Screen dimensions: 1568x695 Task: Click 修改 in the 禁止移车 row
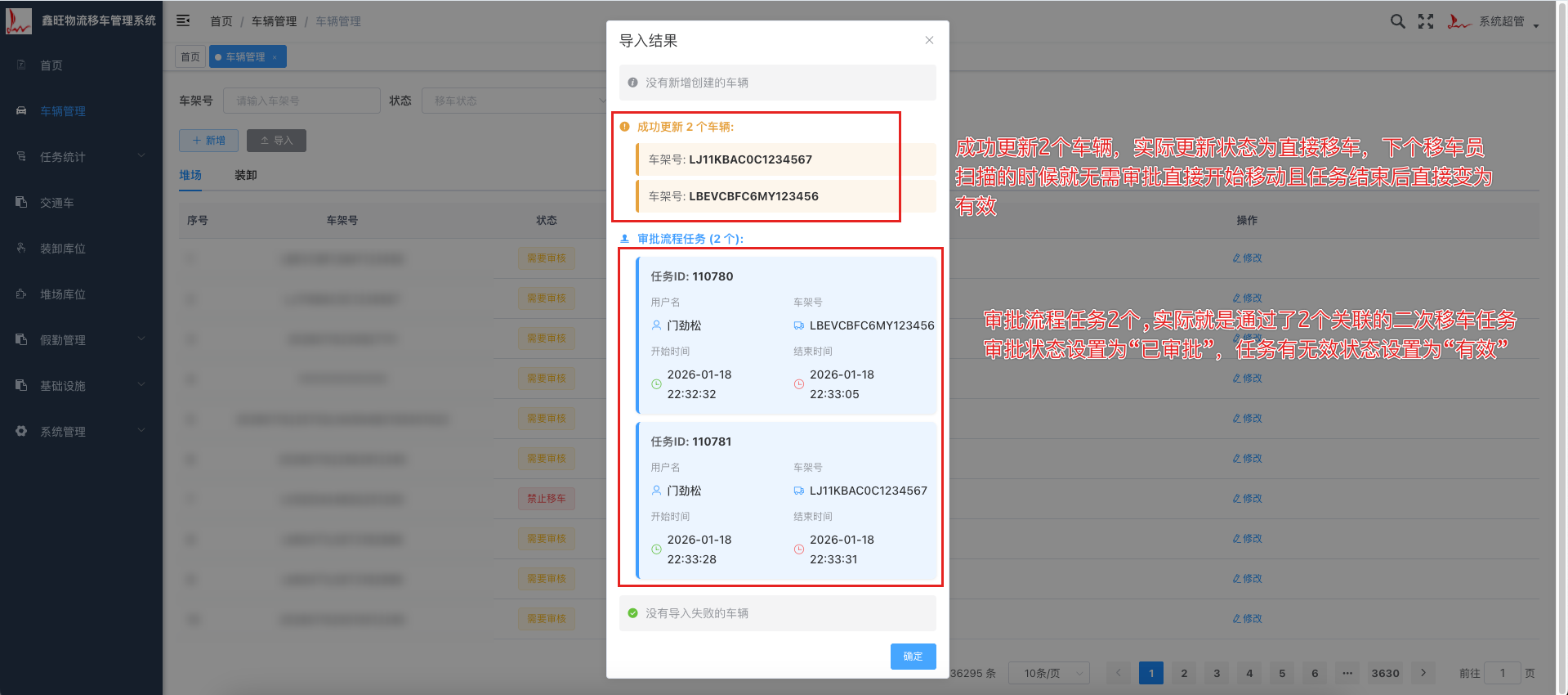[x=1247, y=499]
